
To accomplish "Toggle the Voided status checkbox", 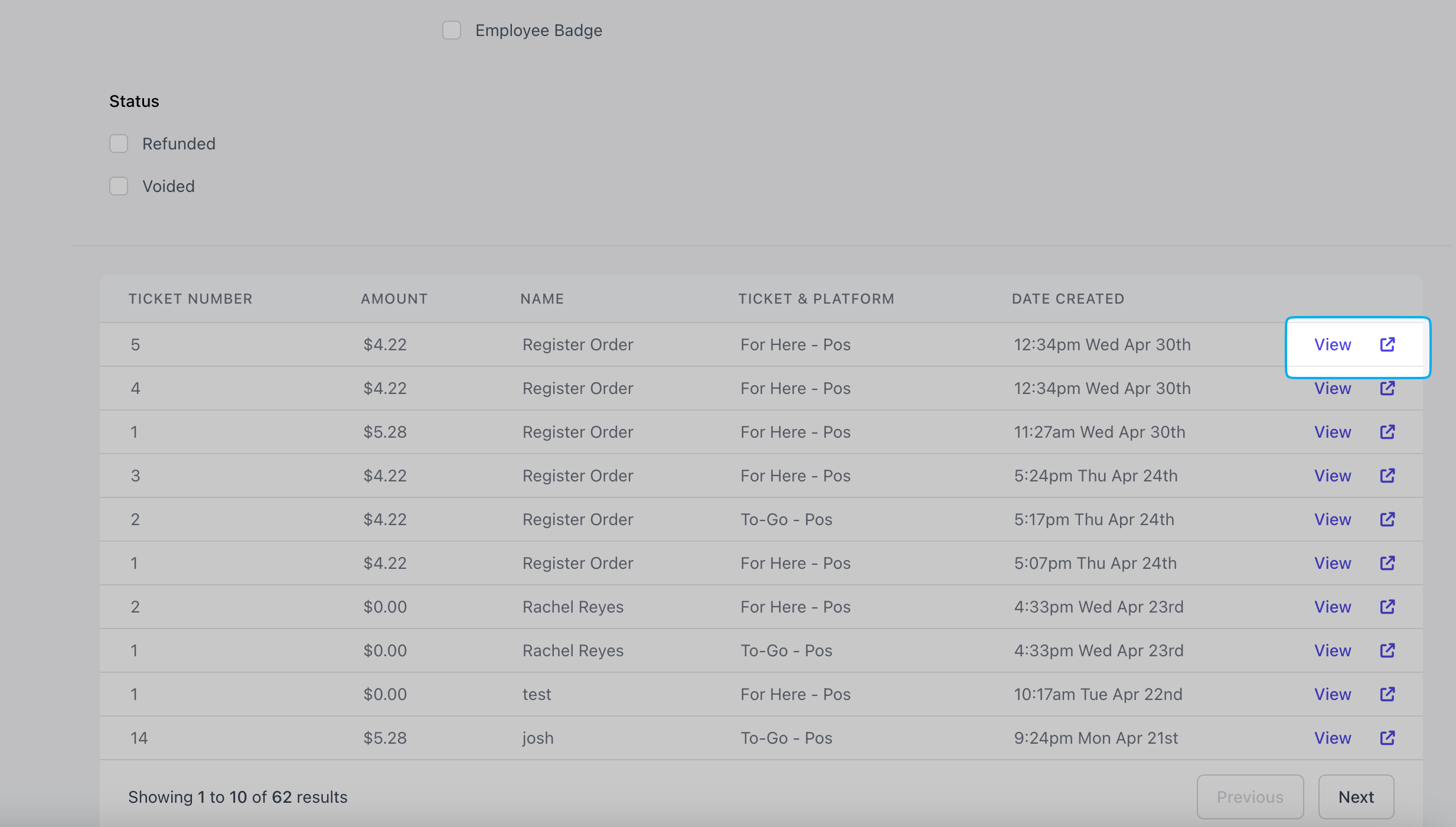I will tap(119, 186).
